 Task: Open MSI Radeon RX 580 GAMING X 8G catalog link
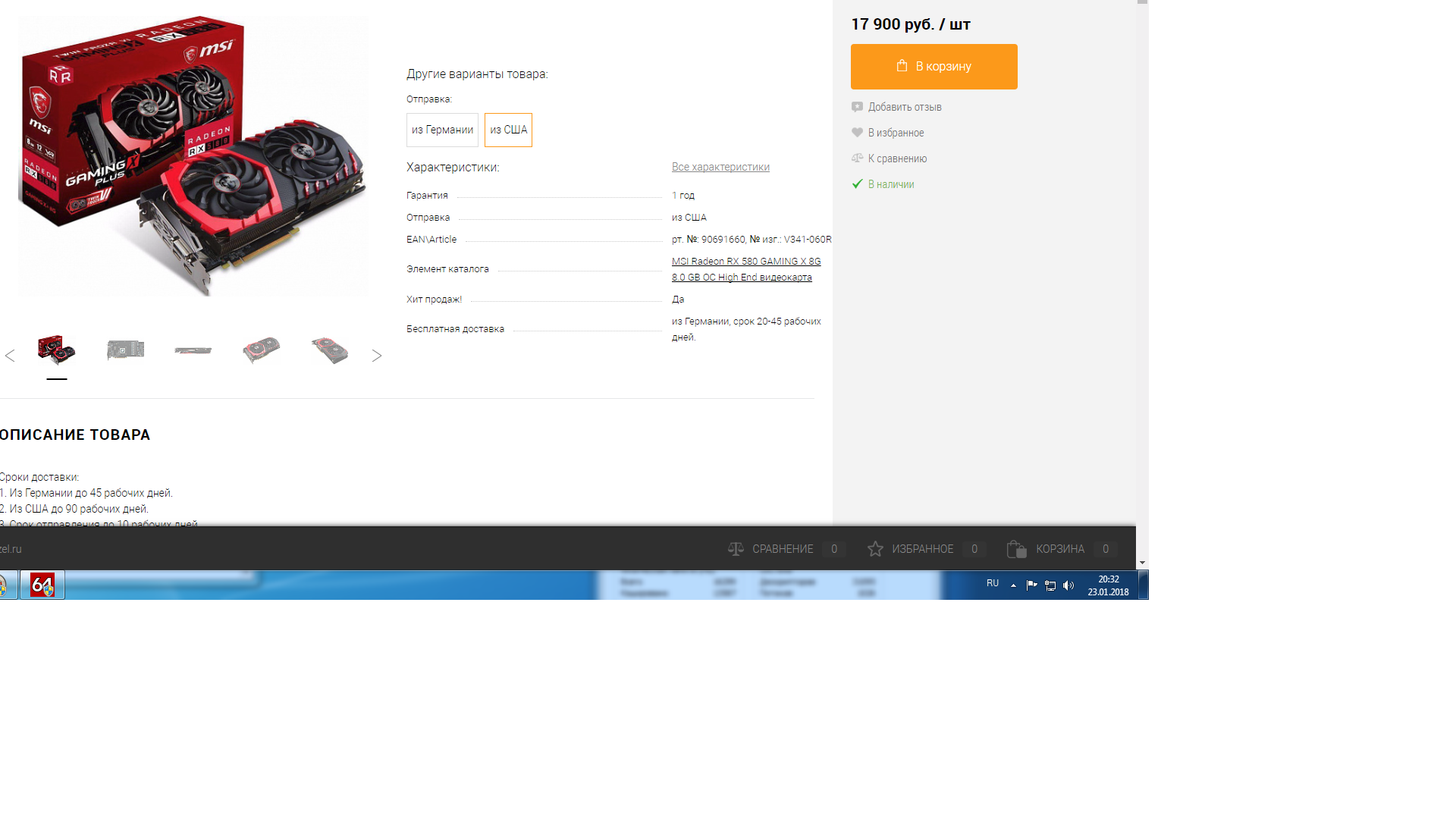746,269
